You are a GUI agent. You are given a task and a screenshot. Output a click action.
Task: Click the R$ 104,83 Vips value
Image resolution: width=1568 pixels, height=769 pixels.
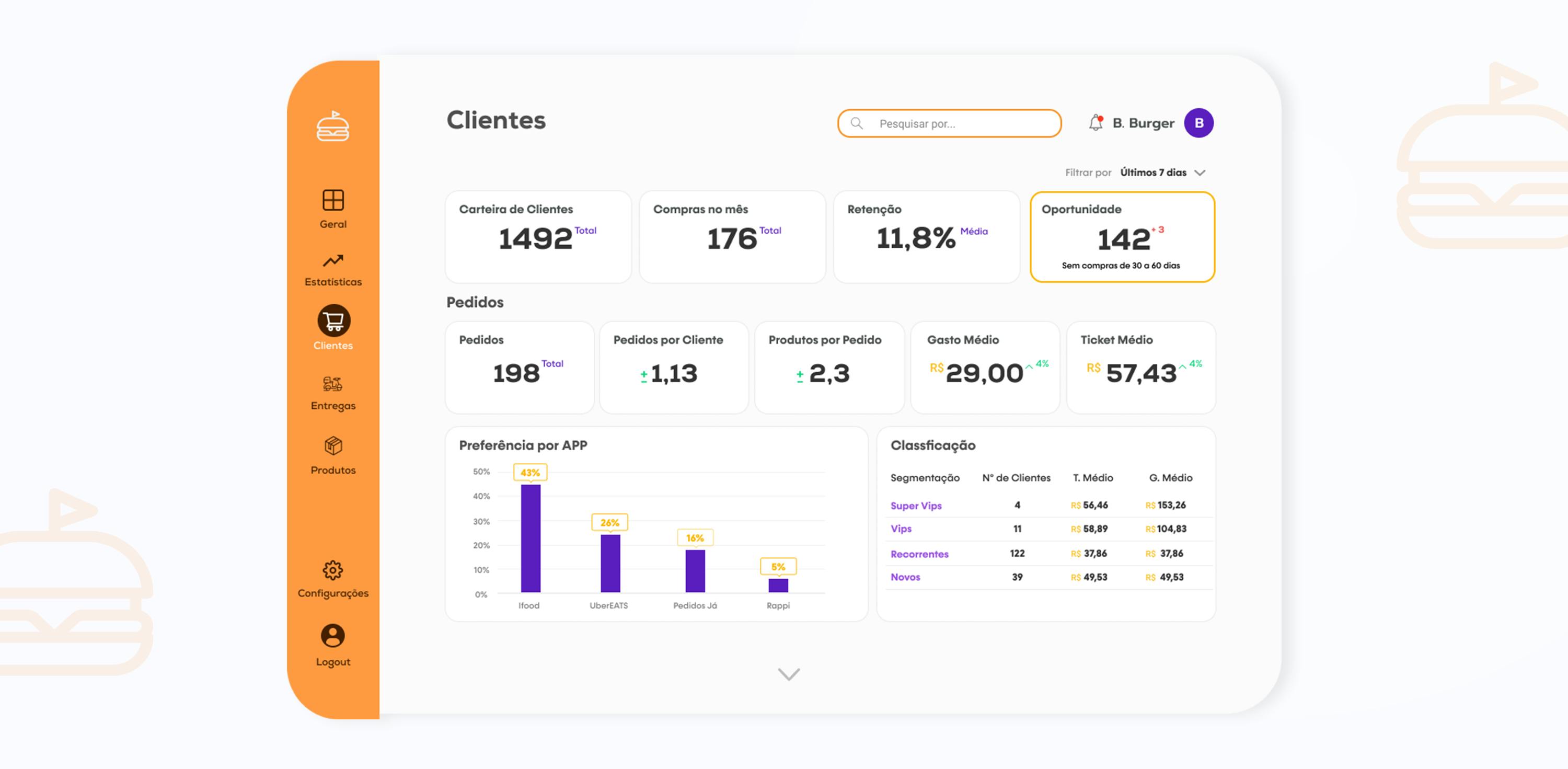(1166, 529)
